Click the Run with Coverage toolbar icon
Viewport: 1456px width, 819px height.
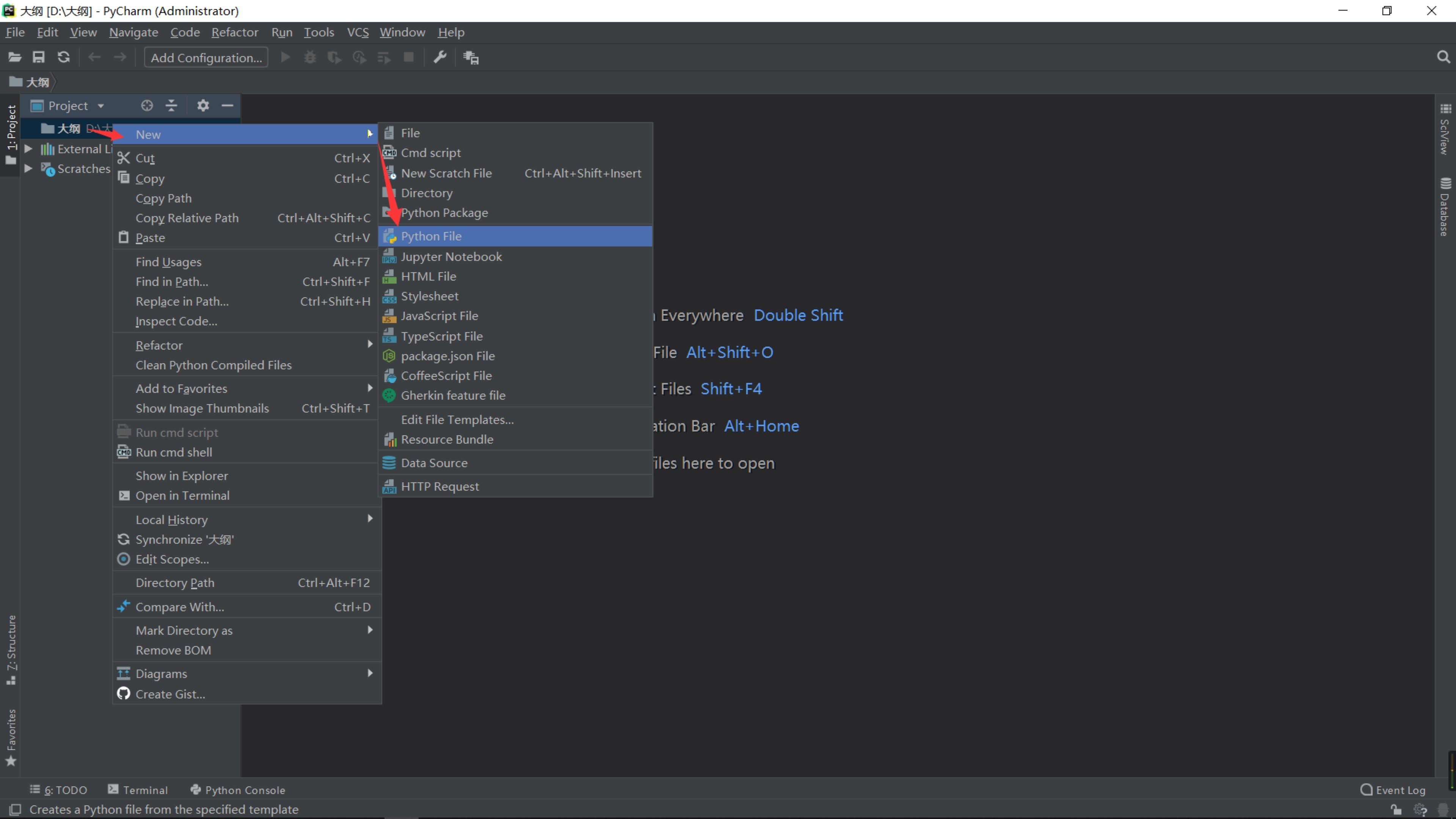334,57
